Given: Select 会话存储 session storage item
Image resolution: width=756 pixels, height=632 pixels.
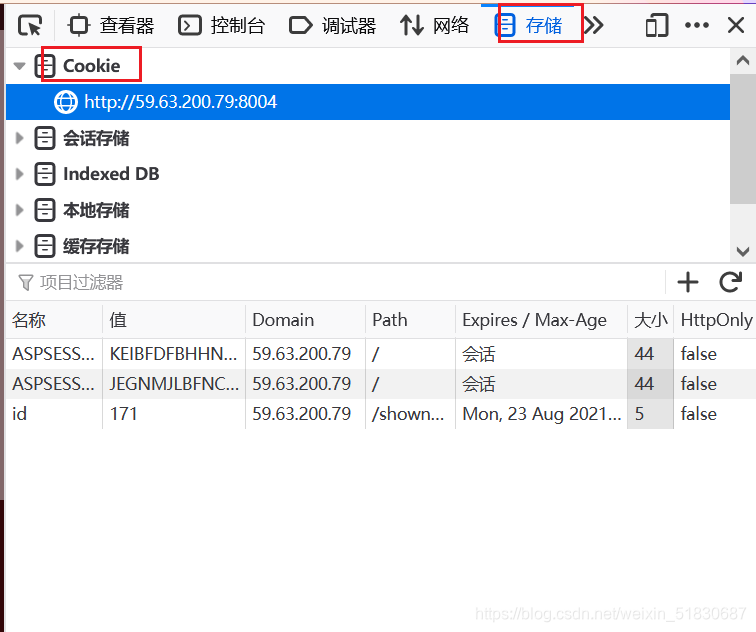Looking at the screenshot, I should pos(96,138).
